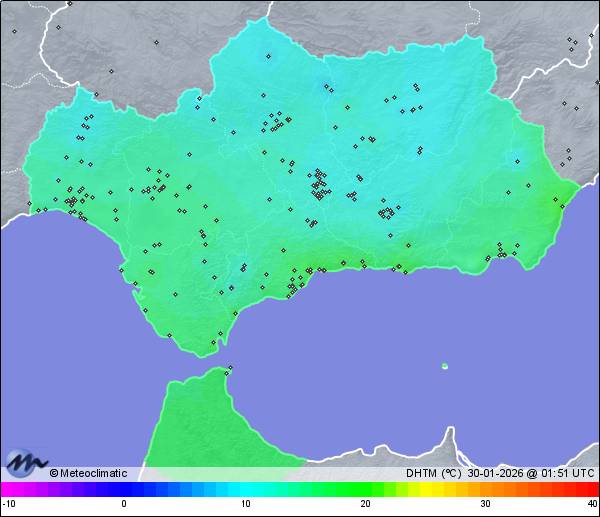Click the 20 label on temperature scale
The image size is (600, 517).
(x=366, y=504)
